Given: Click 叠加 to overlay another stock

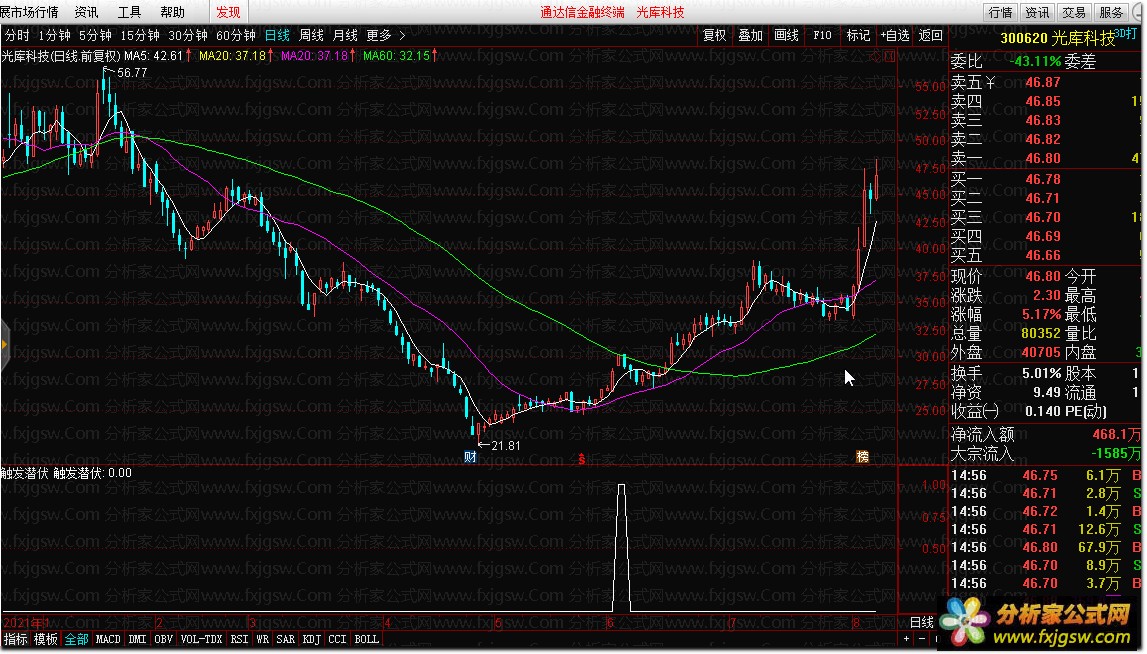Looking at the screenshot, I should pyautogui.click(x=751, y=35).
